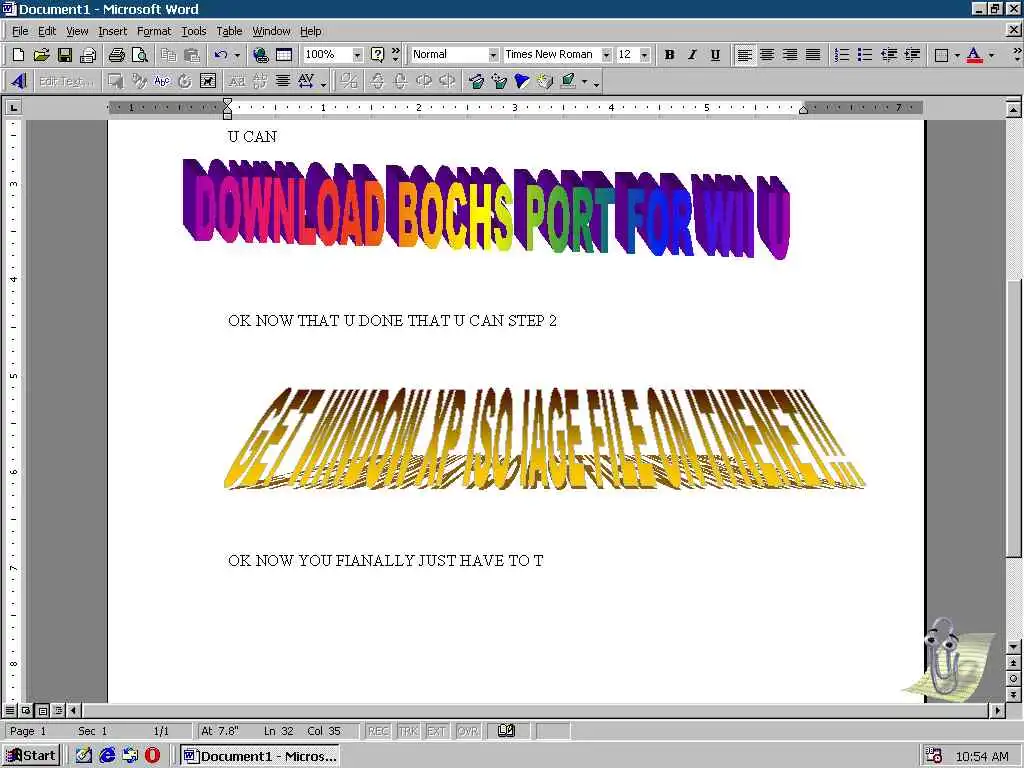Switch to Normal view button
This screenshot has width=1024, height=768.
click(x=10, y=710)
